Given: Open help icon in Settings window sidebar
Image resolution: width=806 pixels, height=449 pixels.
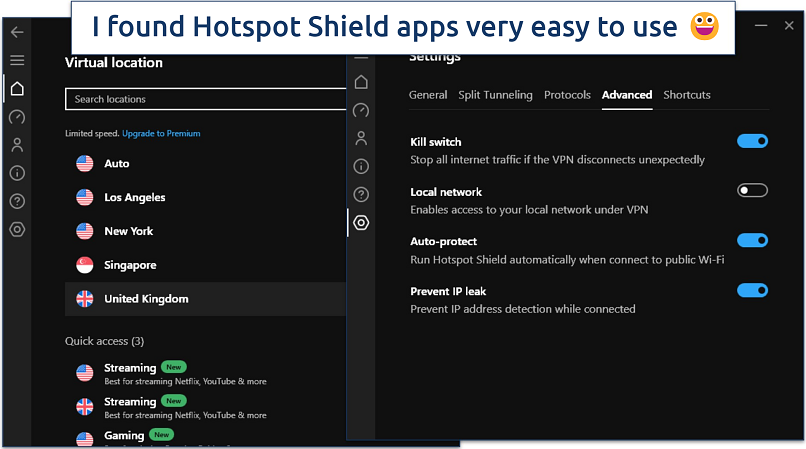Looking at the screenshot, I should [361, 194].
